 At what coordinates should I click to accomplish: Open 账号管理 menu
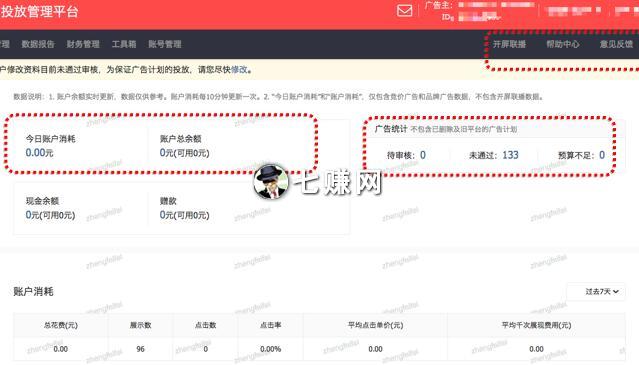(165, 44)
